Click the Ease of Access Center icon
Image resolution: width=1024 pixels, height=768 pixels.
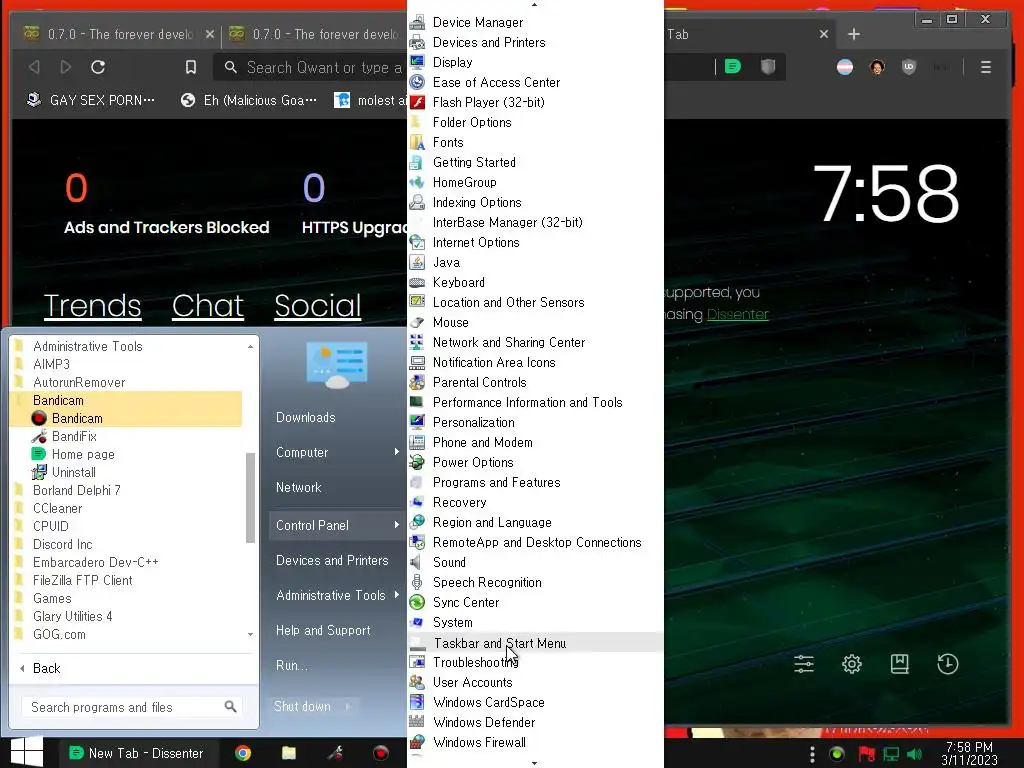pyautogui.click(x=417, y=82)
